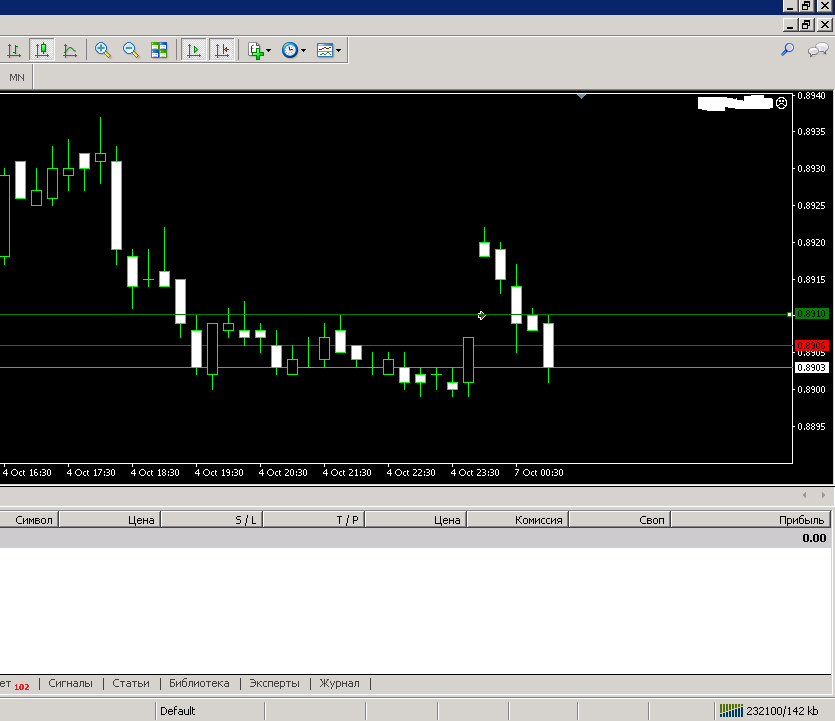Open the Библиотека tab
The height and width of the screenshot is (721, 835).
click(x=199, y=683)
